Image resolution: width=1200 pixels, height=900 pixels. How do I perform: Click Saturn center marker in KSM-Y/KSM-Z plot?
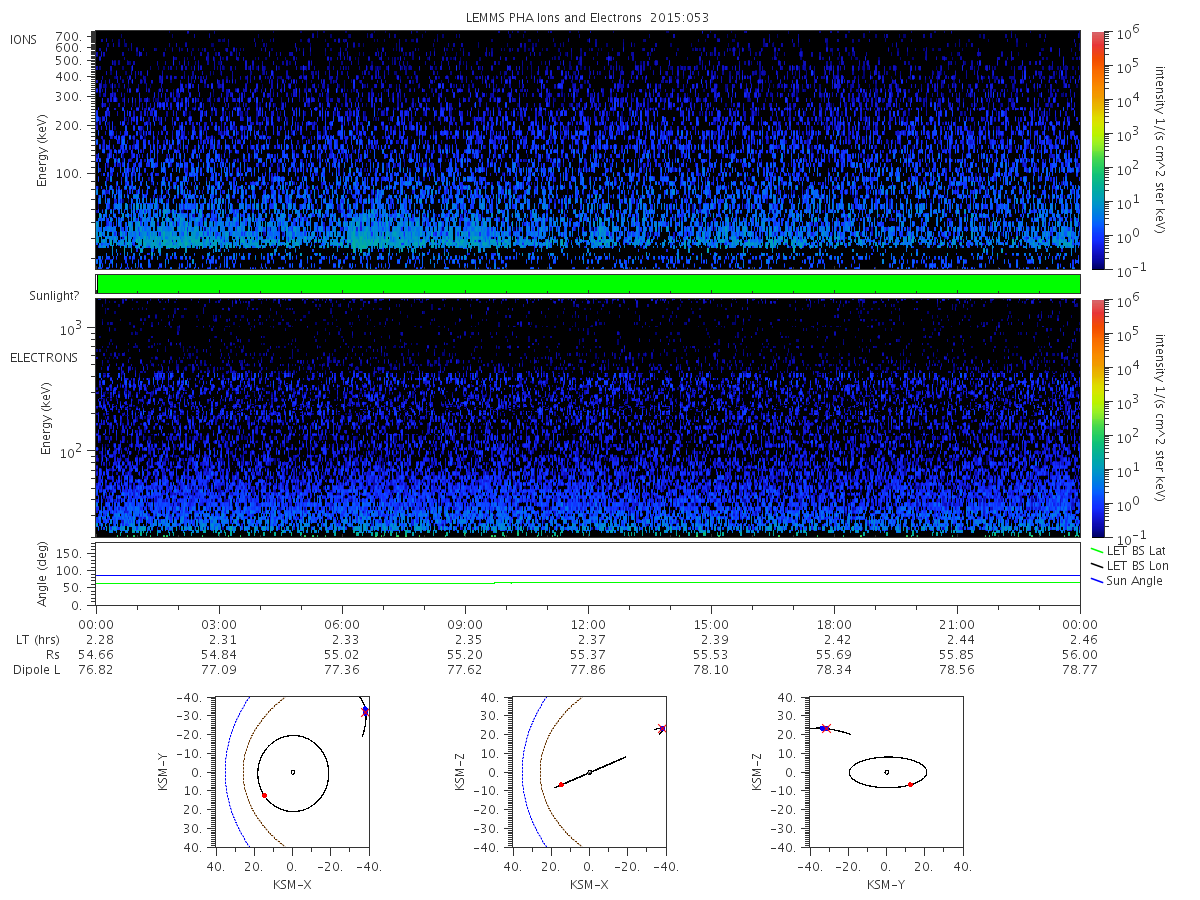click(886, 772)
